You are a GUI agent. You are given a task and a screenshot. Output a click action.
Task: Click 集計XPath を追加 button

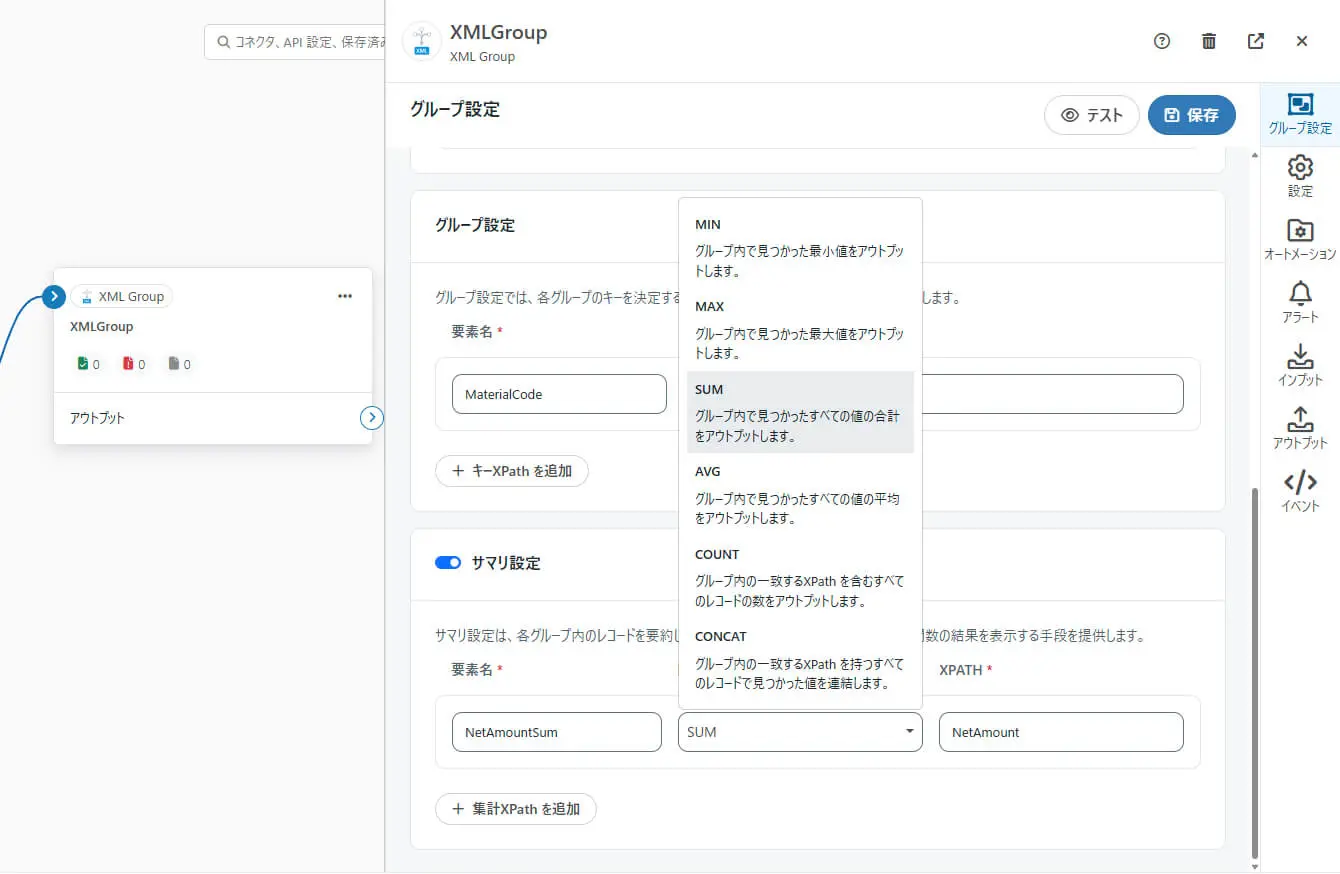(516, 809)
